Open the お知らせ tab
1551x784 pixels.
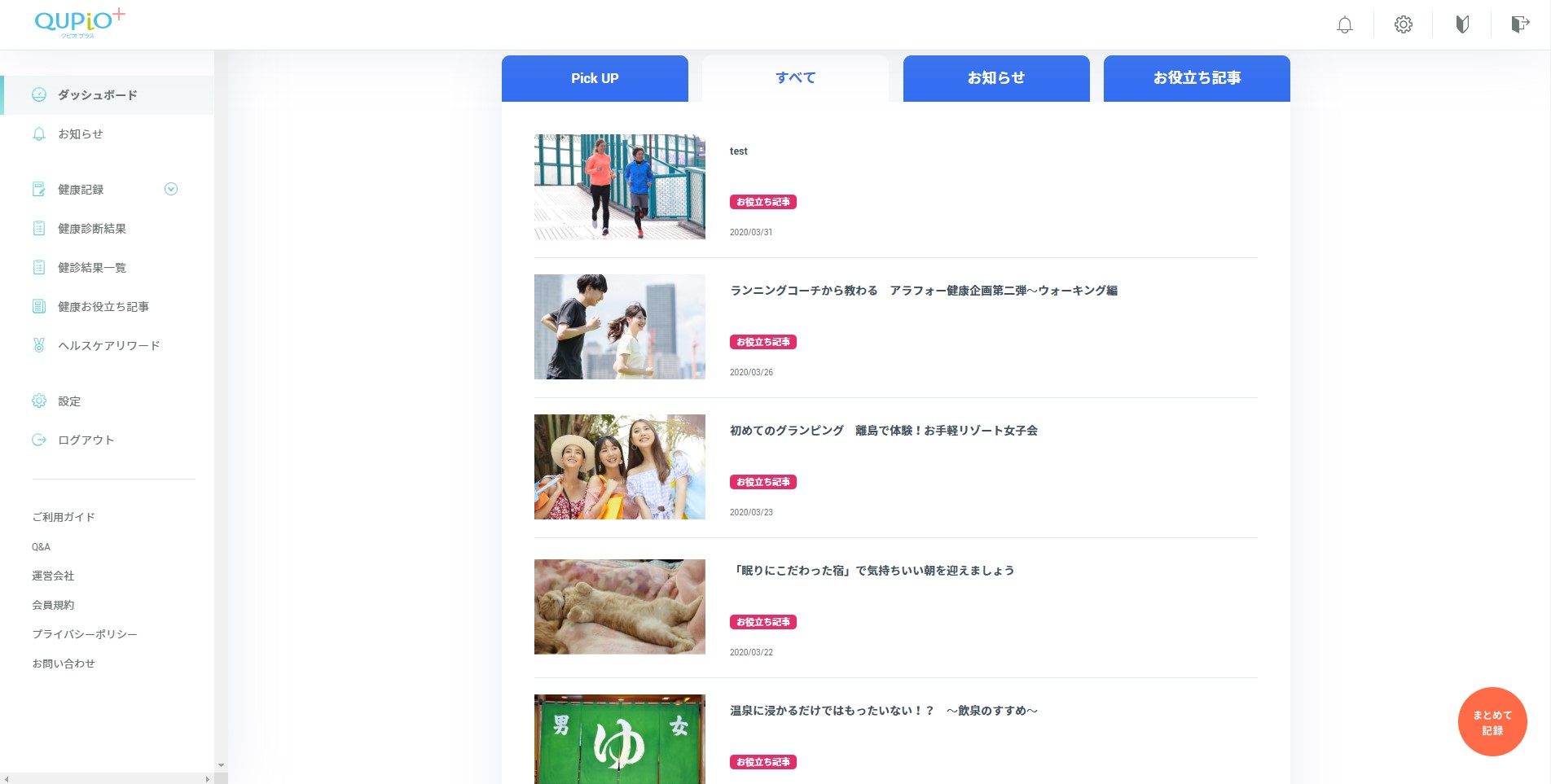(995, 78)
